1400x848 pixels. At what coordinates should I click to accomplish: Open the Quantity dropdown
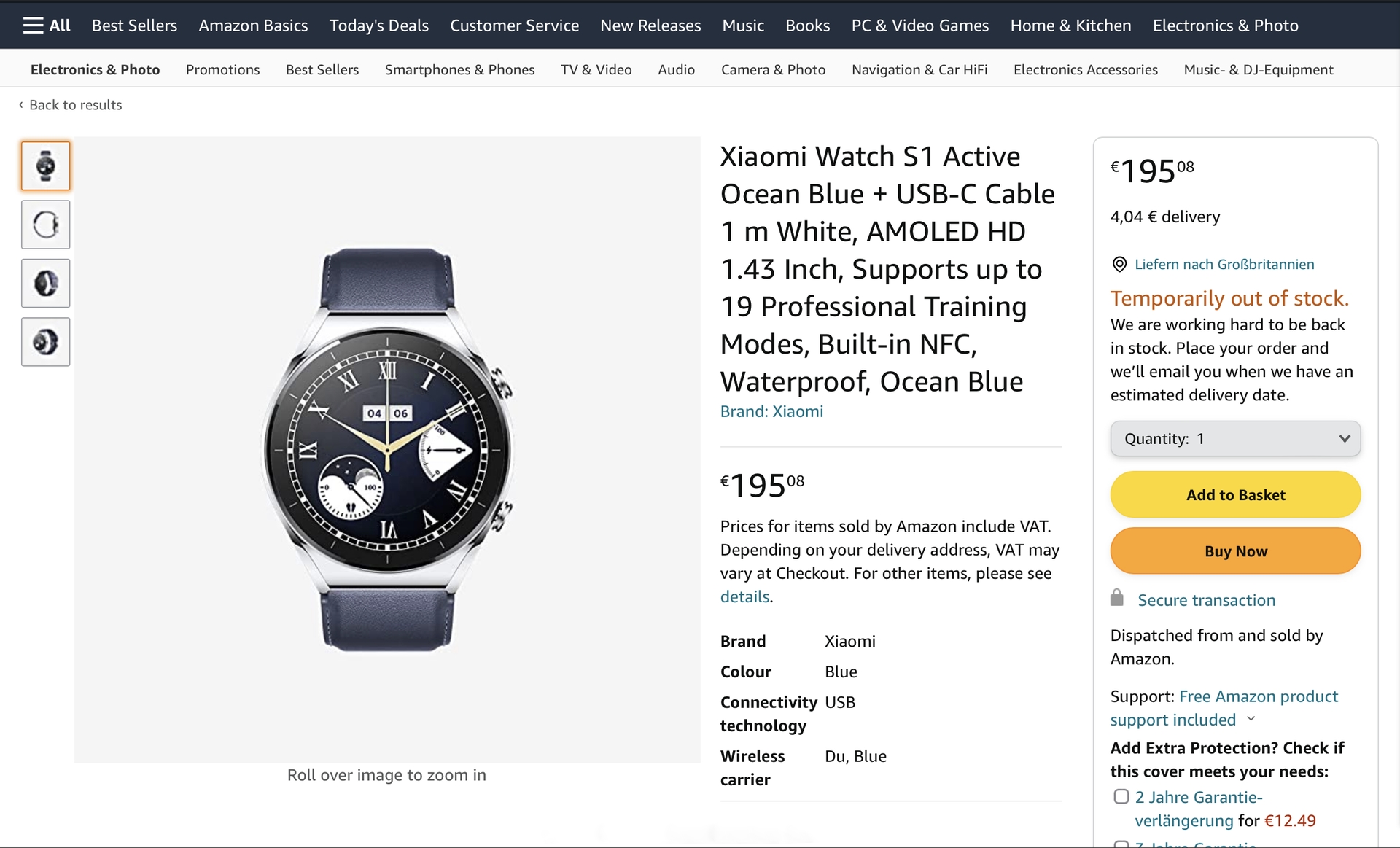click(1235, 439)
